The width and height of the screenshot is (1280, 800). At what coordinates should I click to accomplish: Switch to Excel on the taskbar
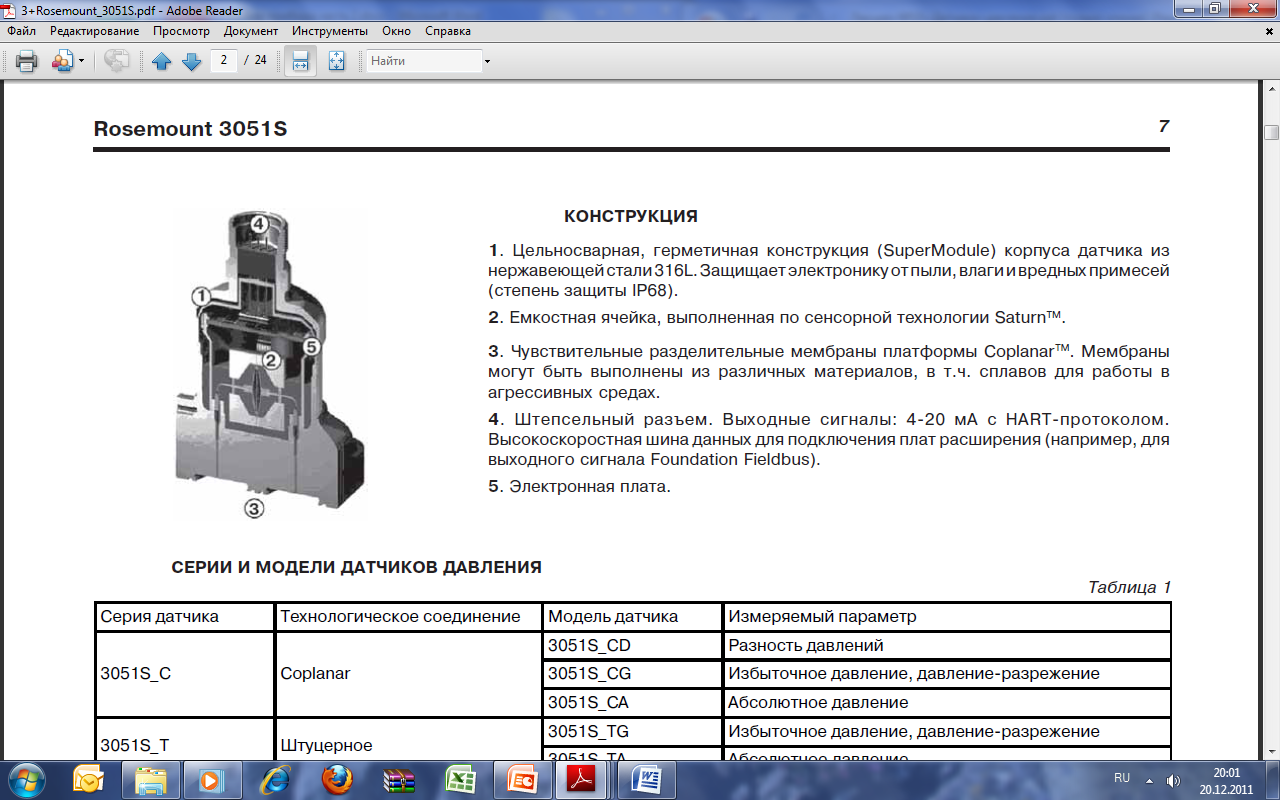tap(460, 779)
